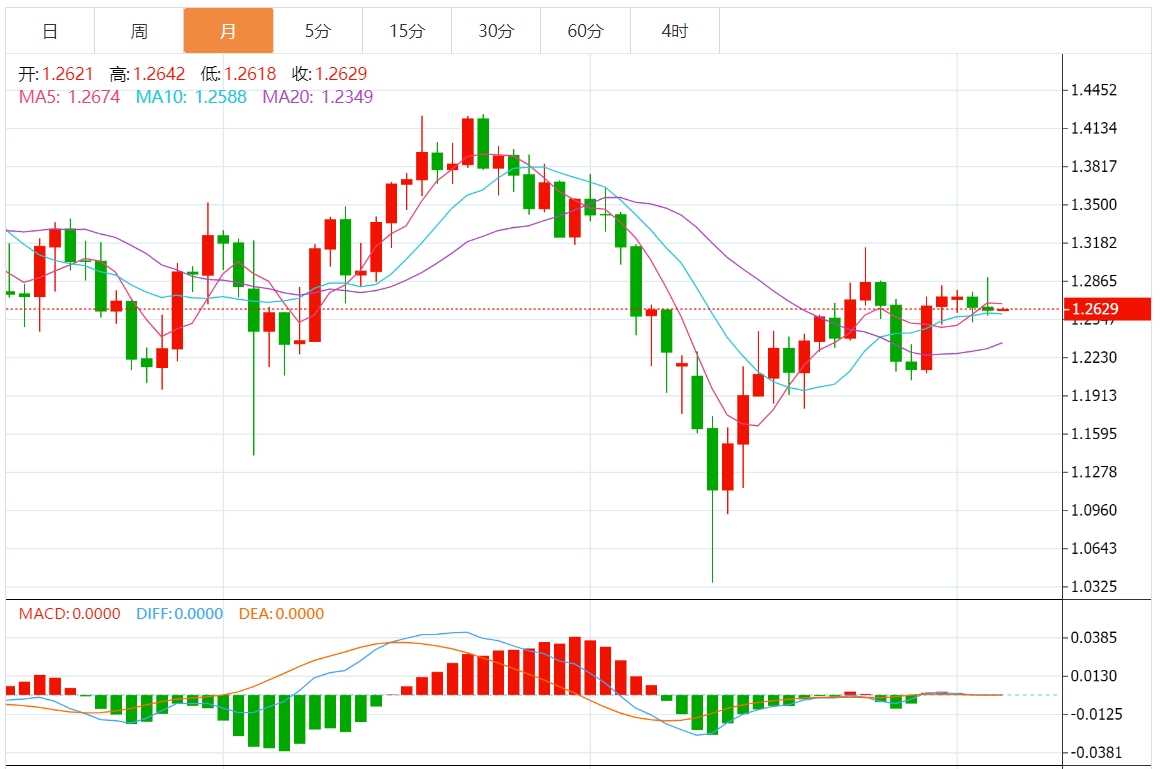
Task: Click the tallest red MACD histogram bar
Action: point(575,665)
